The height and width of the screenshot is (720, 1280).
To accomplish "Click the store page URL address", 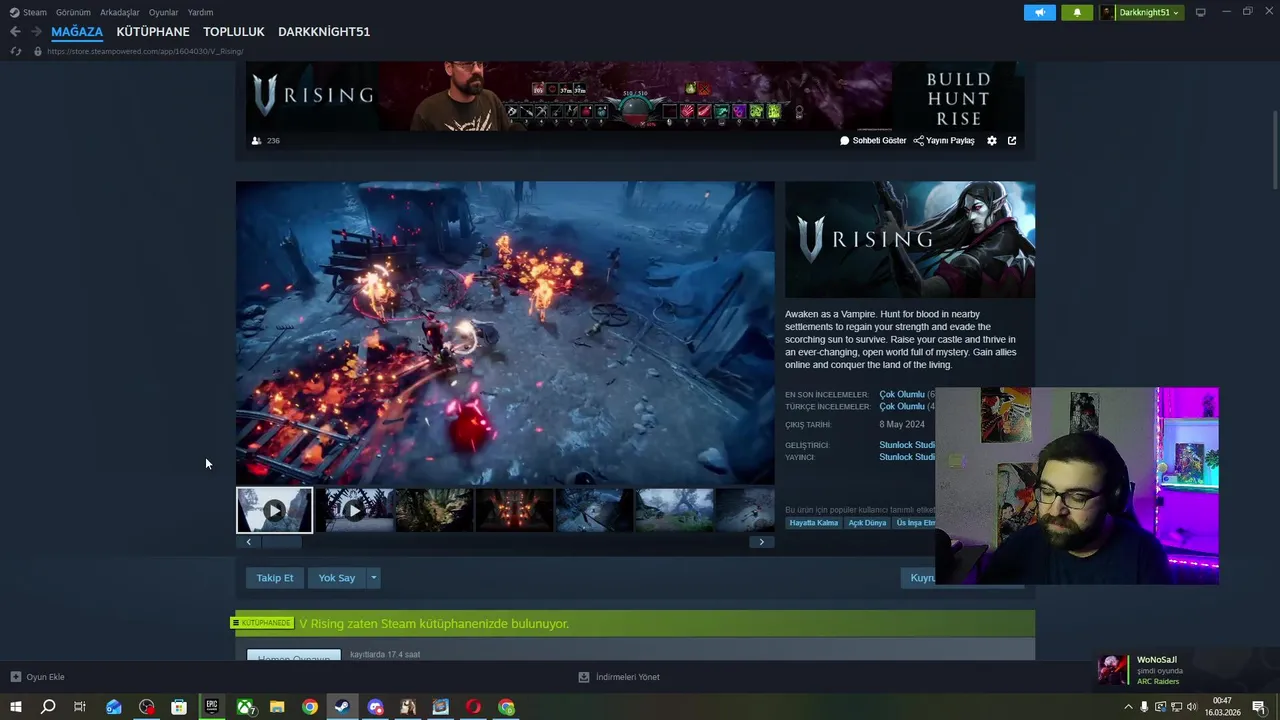I will point(145,51).
